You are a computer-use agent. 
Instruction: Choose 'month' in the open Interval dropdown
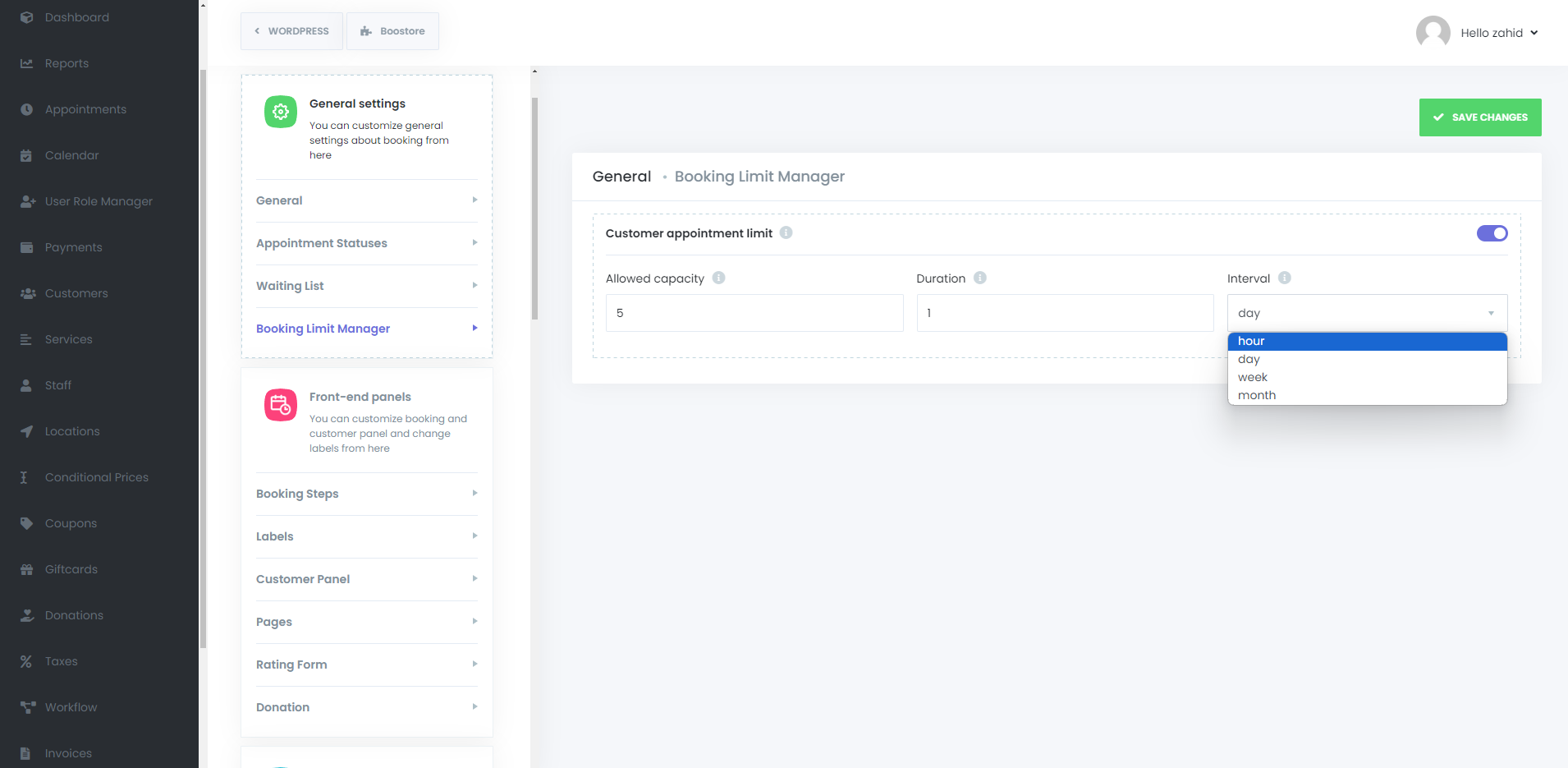point(1256,394)
